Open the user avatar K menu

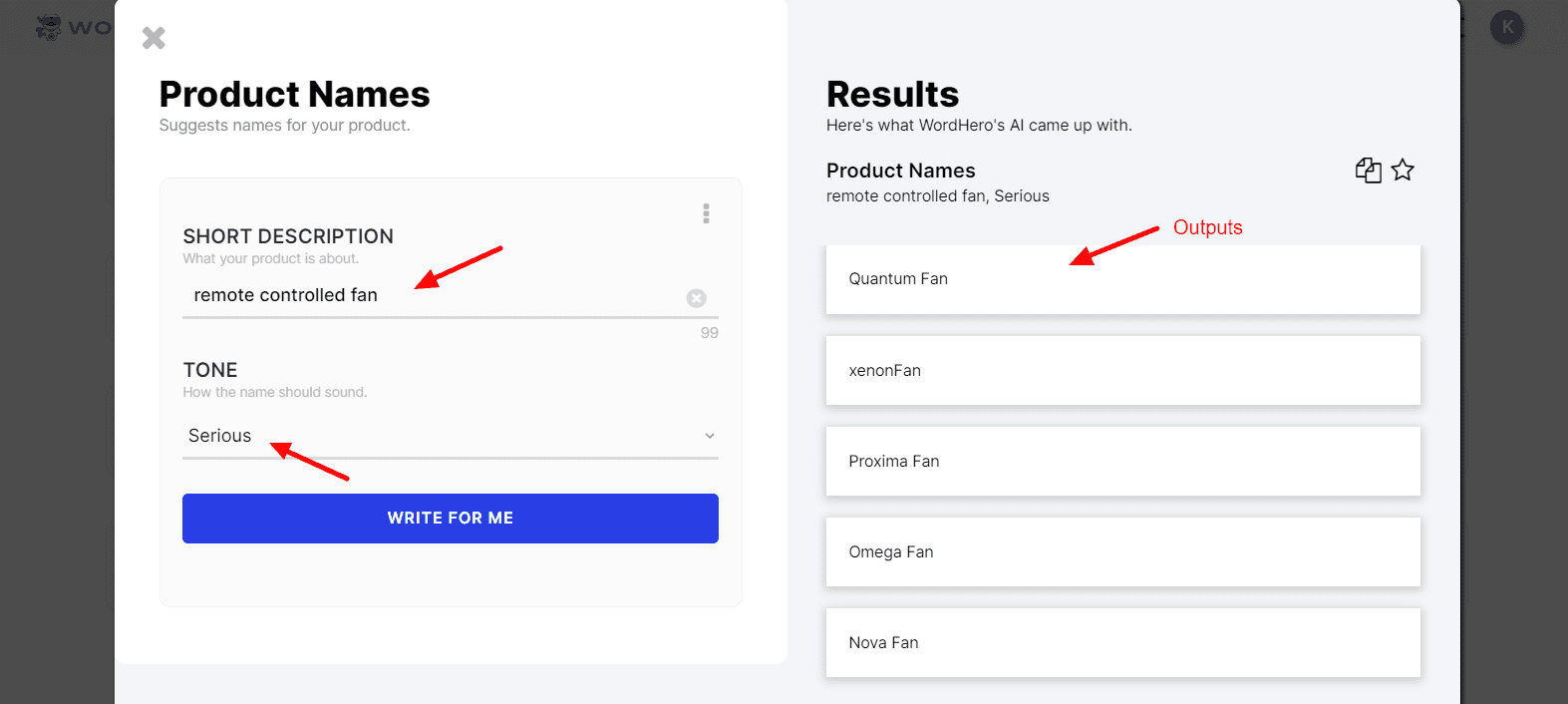(1507, 27)
